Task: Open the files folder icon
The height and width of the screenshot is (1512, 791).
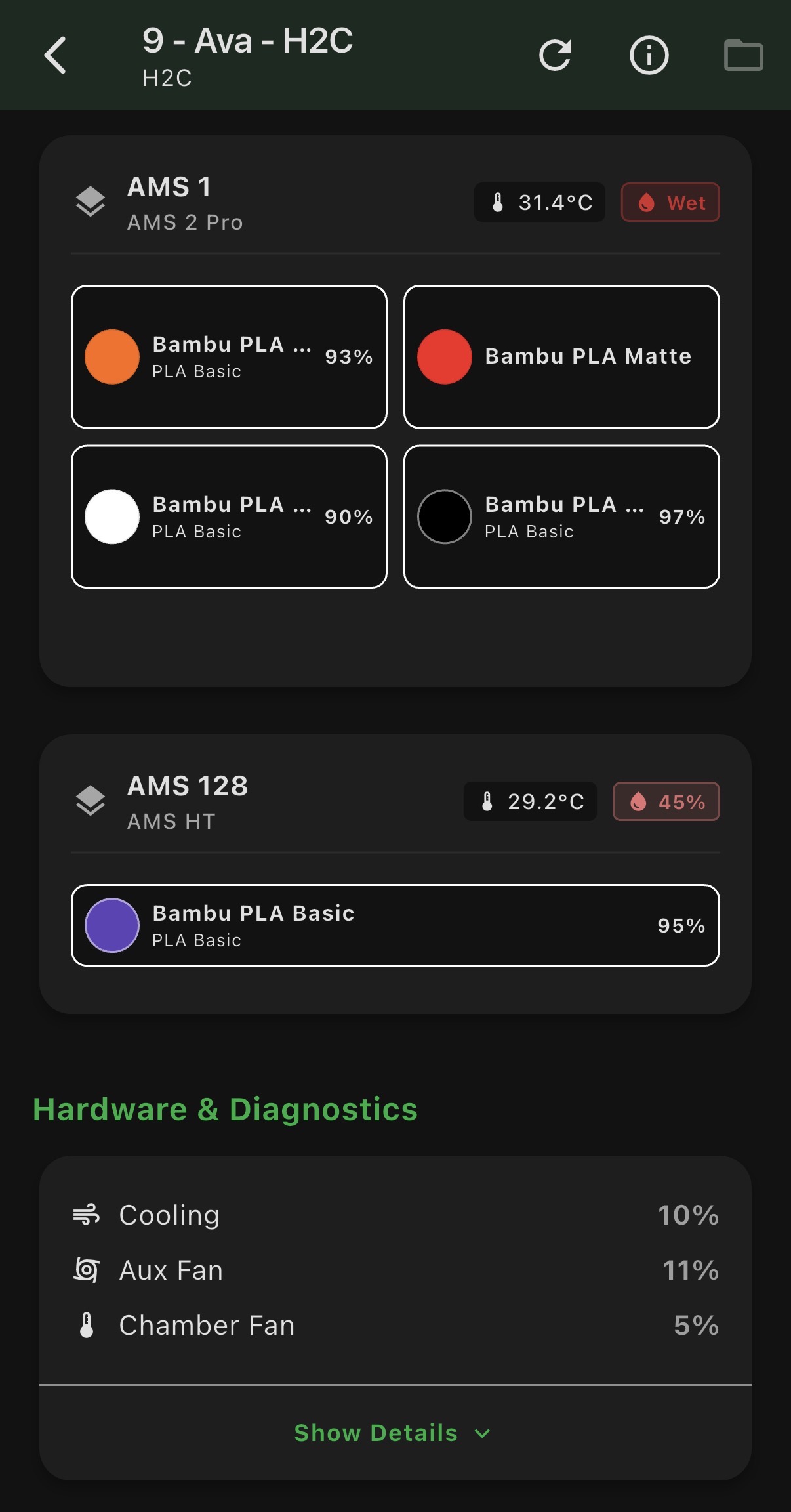Action: point(745,55)
